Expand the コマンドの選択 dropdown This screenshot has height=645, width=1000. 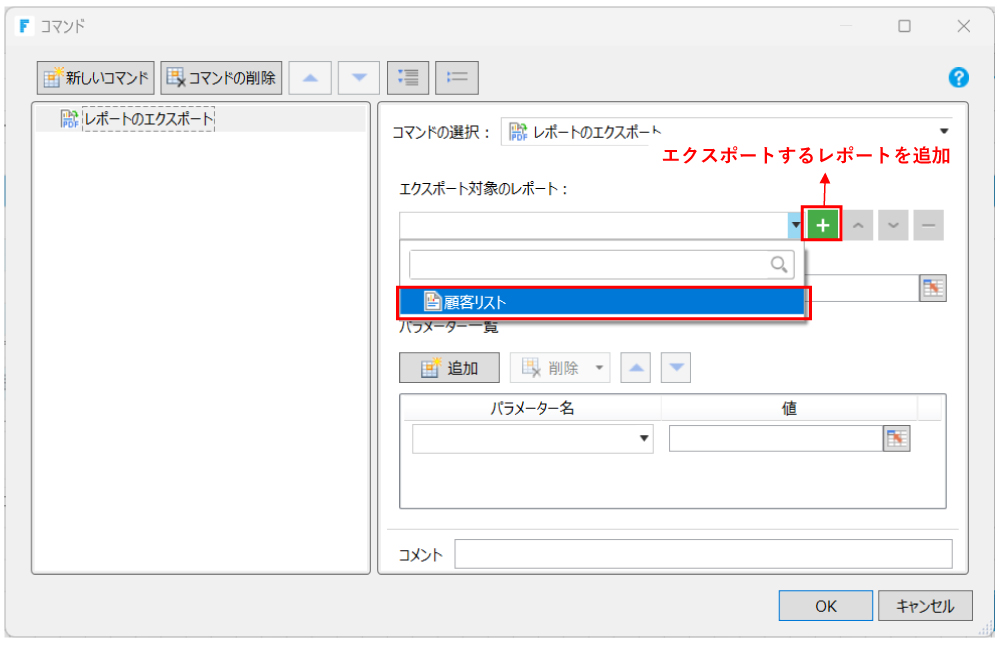click(944, 131)
